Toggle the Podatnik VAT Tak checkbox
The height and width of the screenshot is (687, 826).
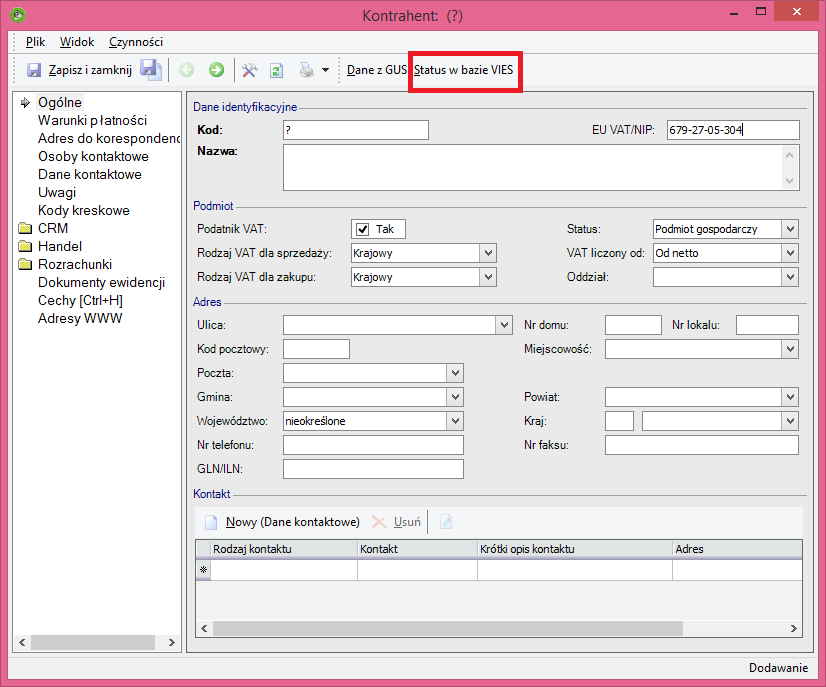[x=362, y=229]
